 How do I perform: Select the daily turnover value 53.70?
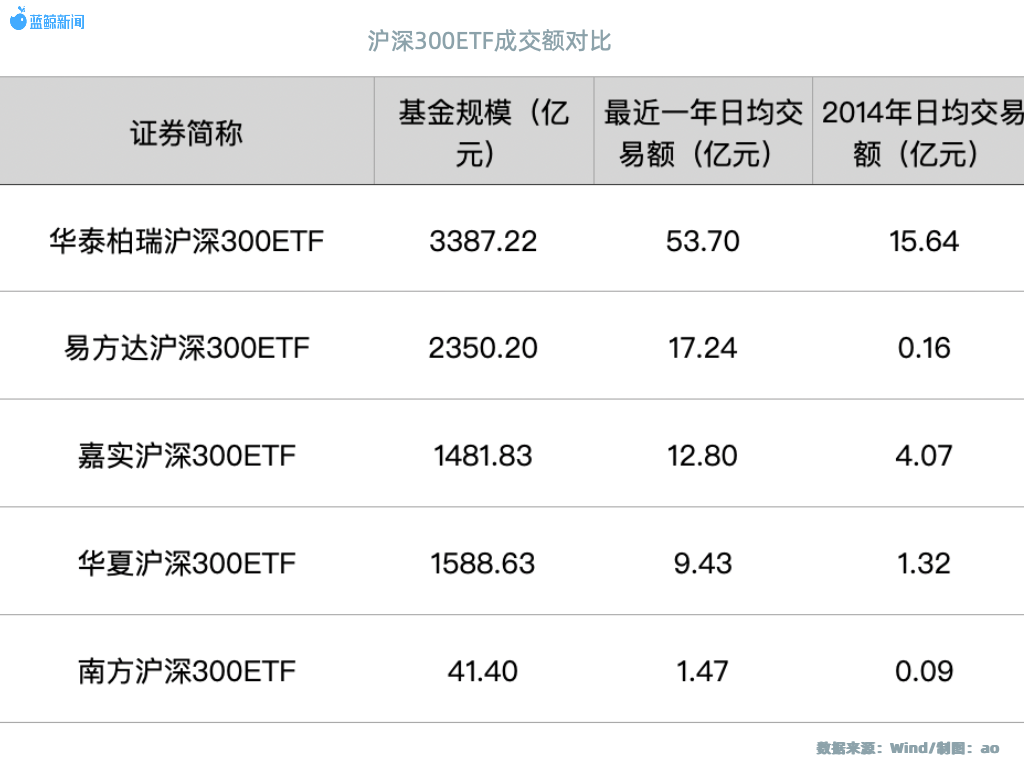pos(703,241)
